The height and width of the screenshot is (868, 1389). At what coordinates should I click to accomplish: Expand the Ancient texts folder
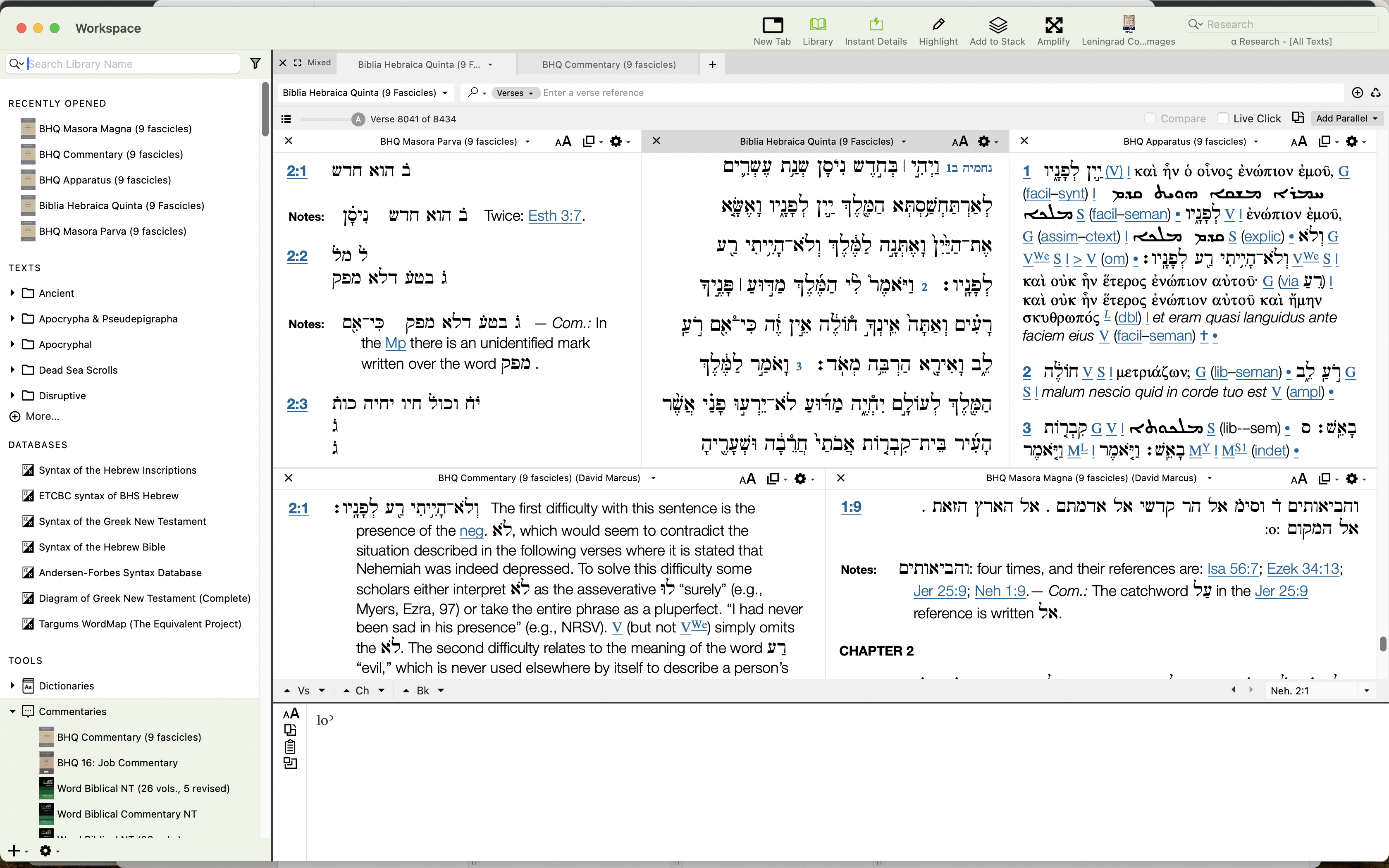(12, 293)
